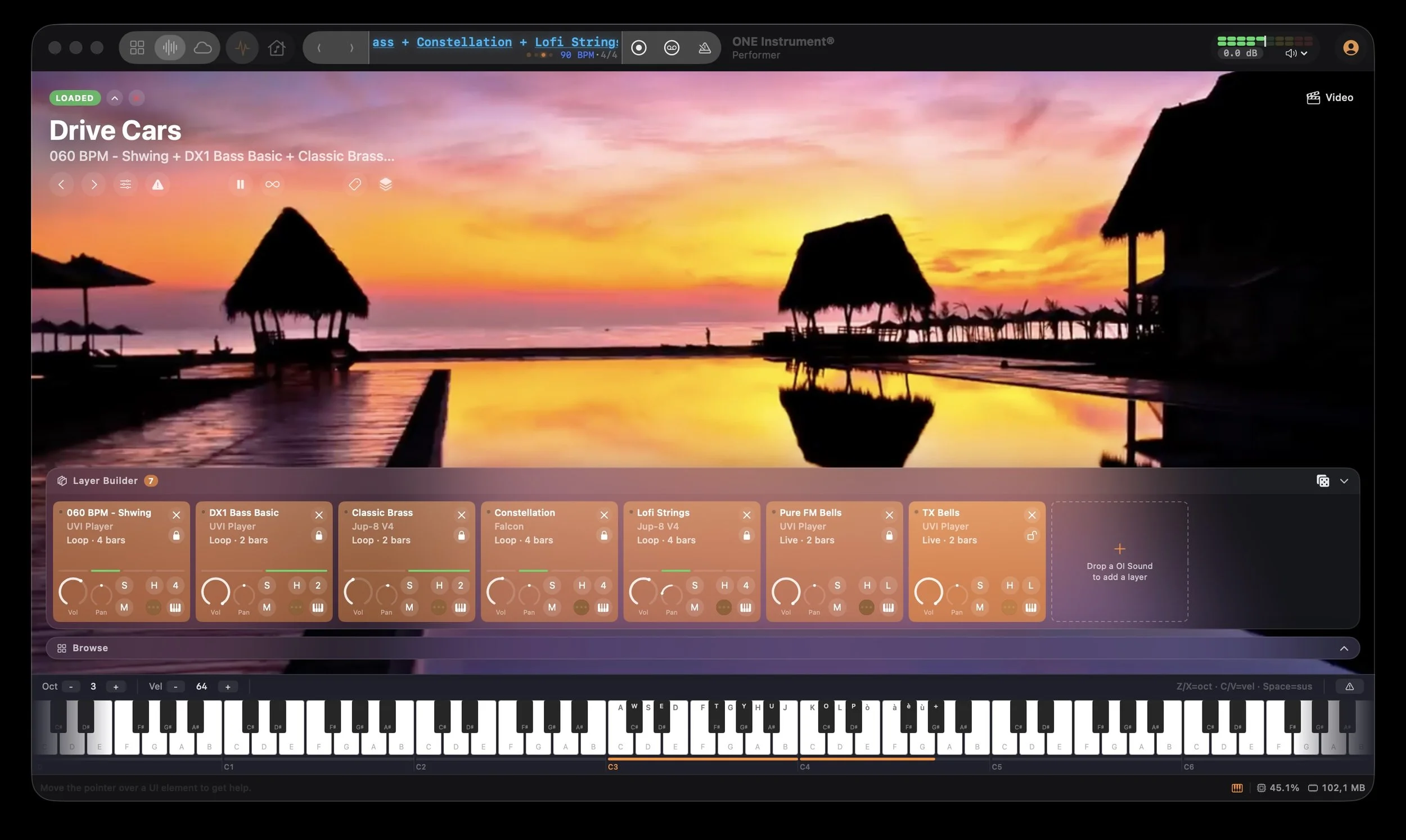Click the Browse panel label
This screenshot has width=1406, height=840.
point(90,648)
